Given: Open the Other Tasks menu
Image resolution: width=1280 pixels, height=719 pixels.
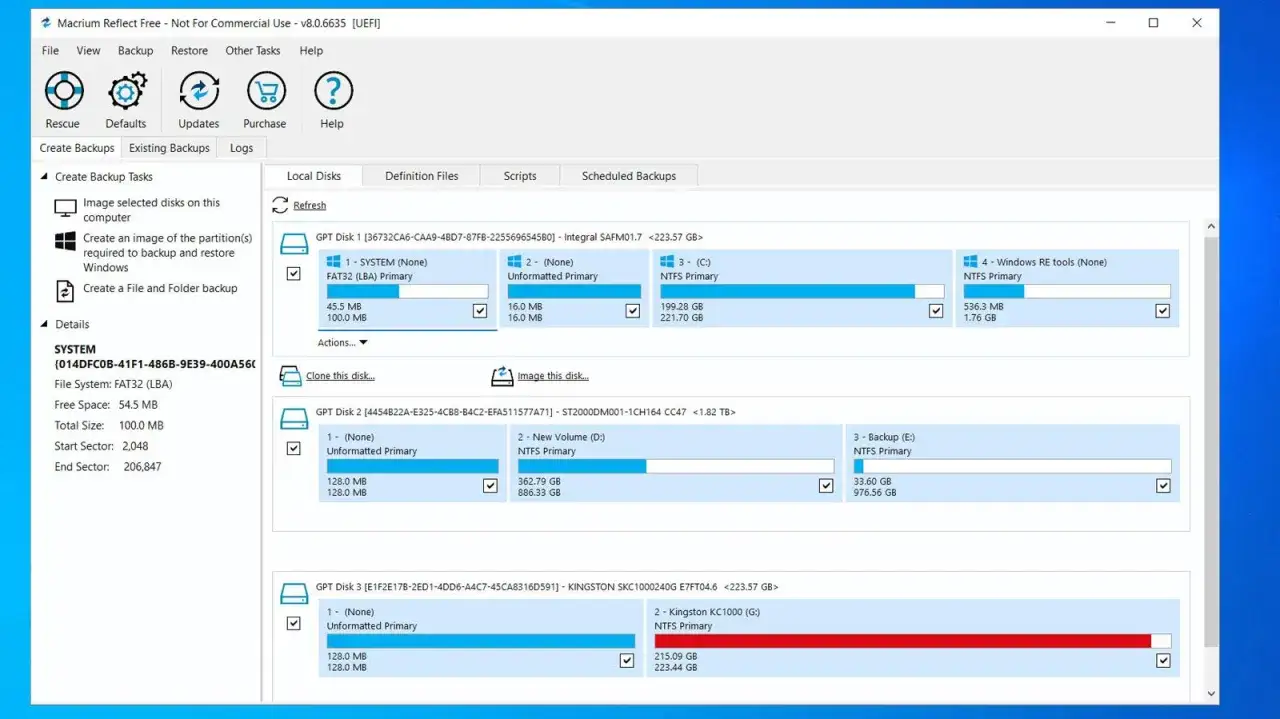Looking at the screenshot, I should click(x=253, y=51).
